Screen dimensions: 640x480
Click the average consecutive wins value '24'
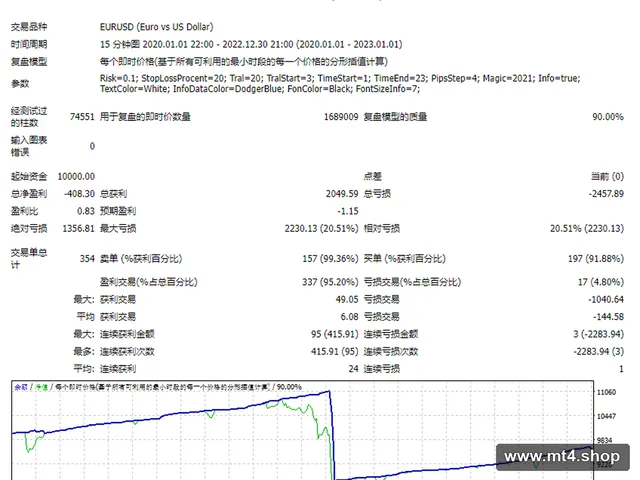[353, 369]
